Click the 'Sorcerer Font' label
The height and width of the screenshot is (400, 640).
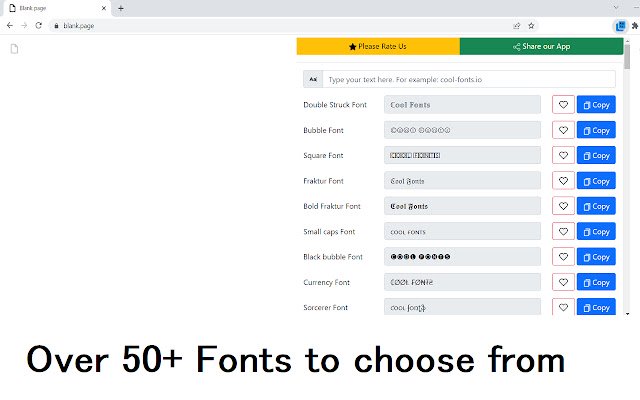coord(325,307)
